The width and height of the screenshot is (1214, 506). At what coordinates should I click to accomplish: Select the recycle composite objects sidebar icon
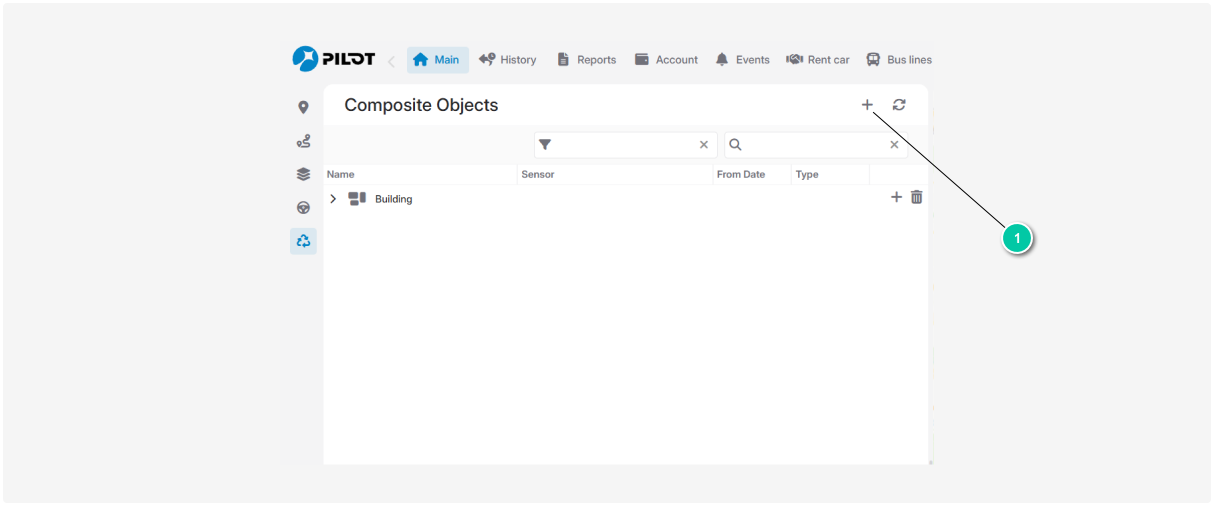click(x=303, y=241)
